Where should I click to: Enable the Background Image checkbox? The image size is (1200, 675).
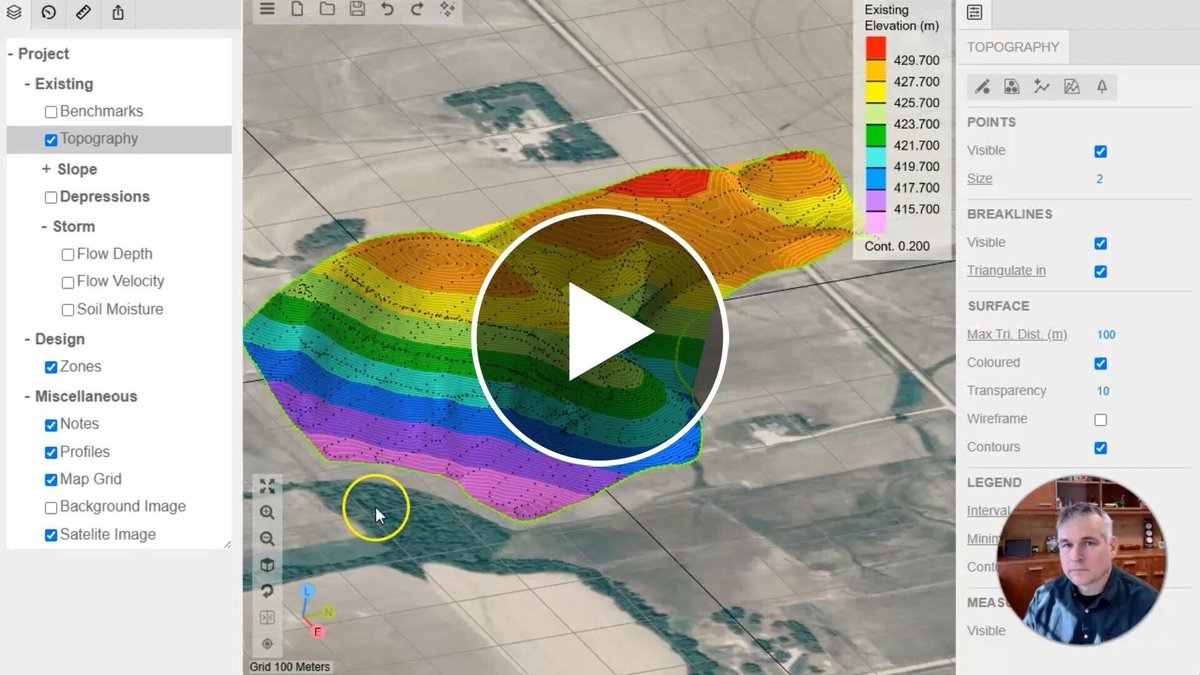click(51, 508)
